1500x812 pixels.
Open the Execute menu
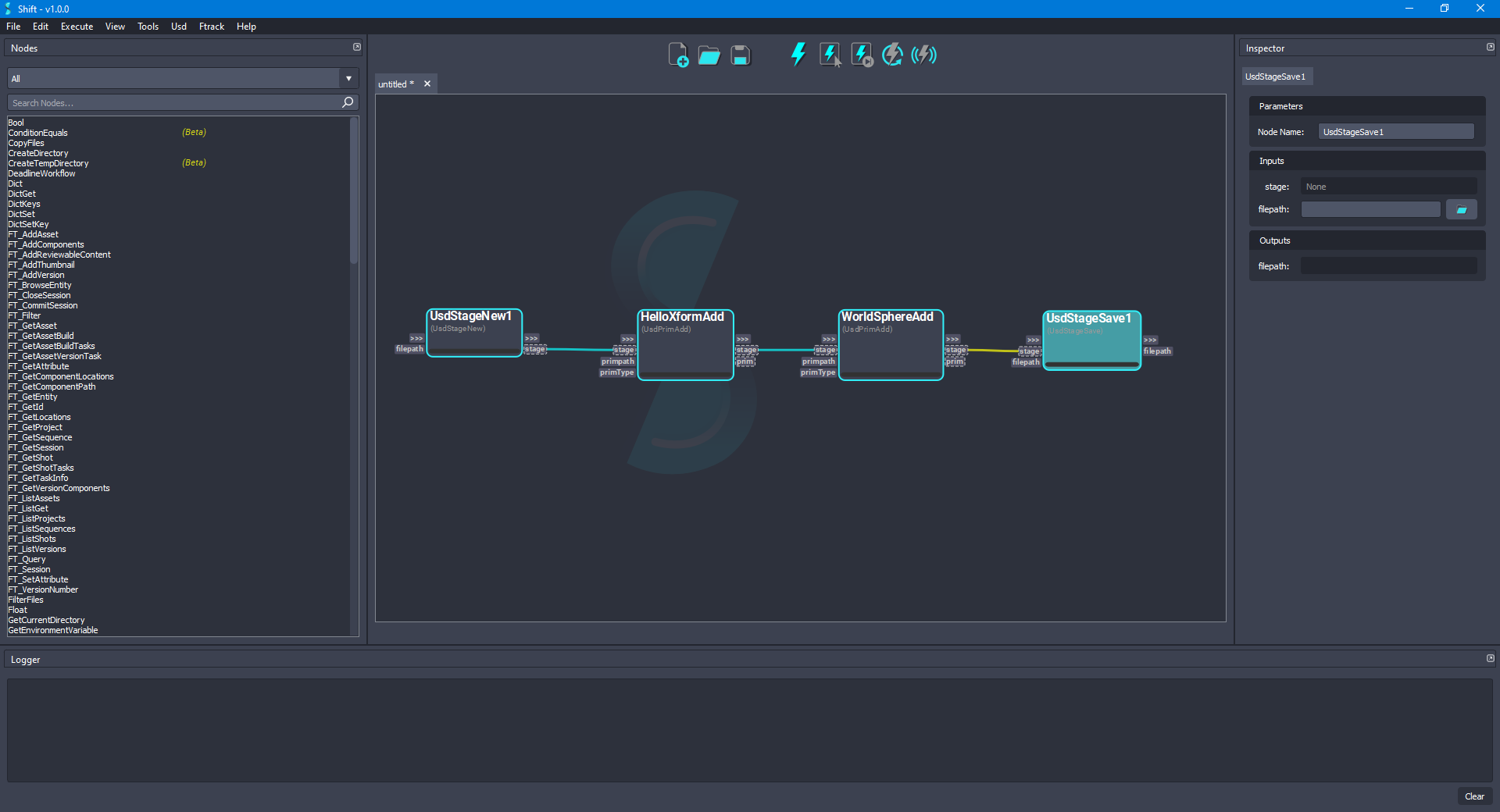point(77,27)
